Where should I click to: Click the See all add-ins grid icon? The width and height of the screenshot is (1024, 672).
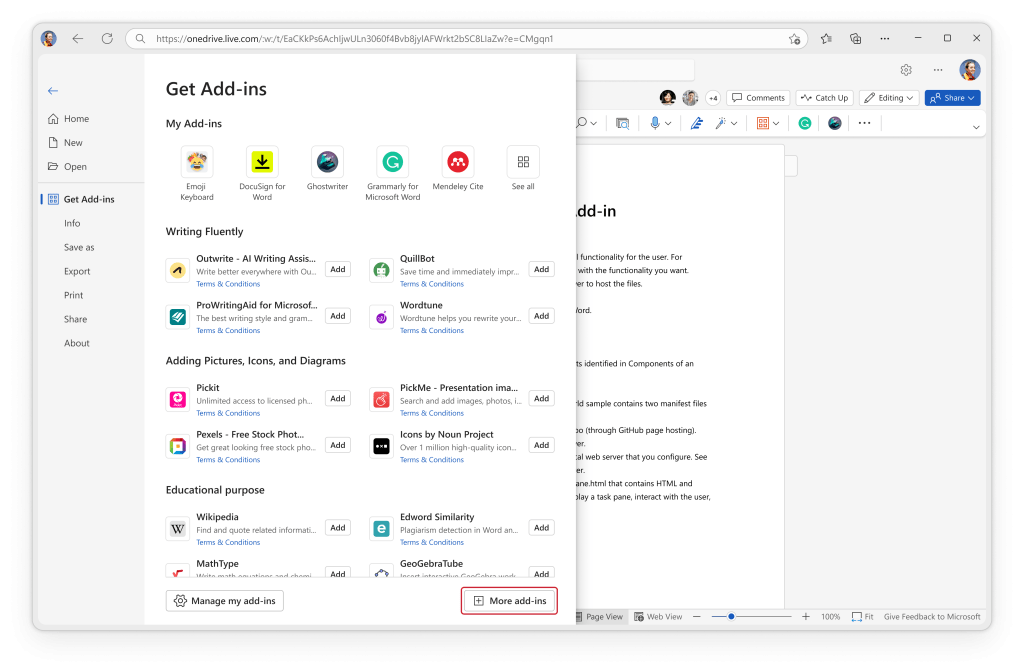523,162
